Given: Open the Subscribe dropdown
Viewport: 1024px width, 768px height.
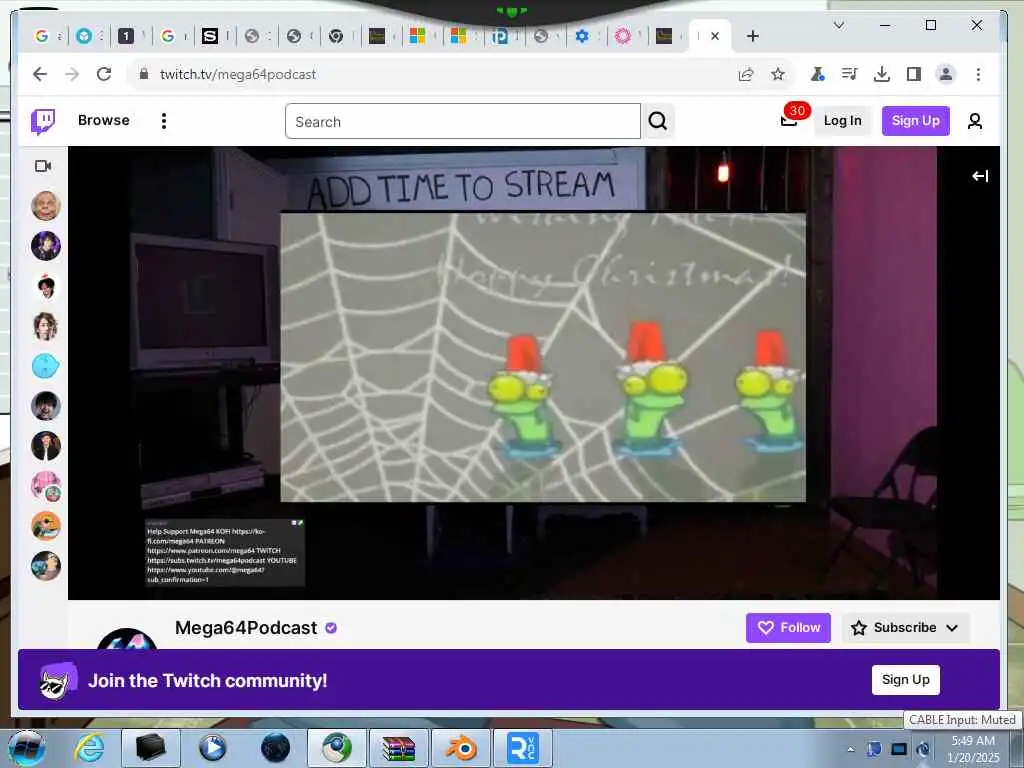Looking at the screenshot, I should [905, 628].
